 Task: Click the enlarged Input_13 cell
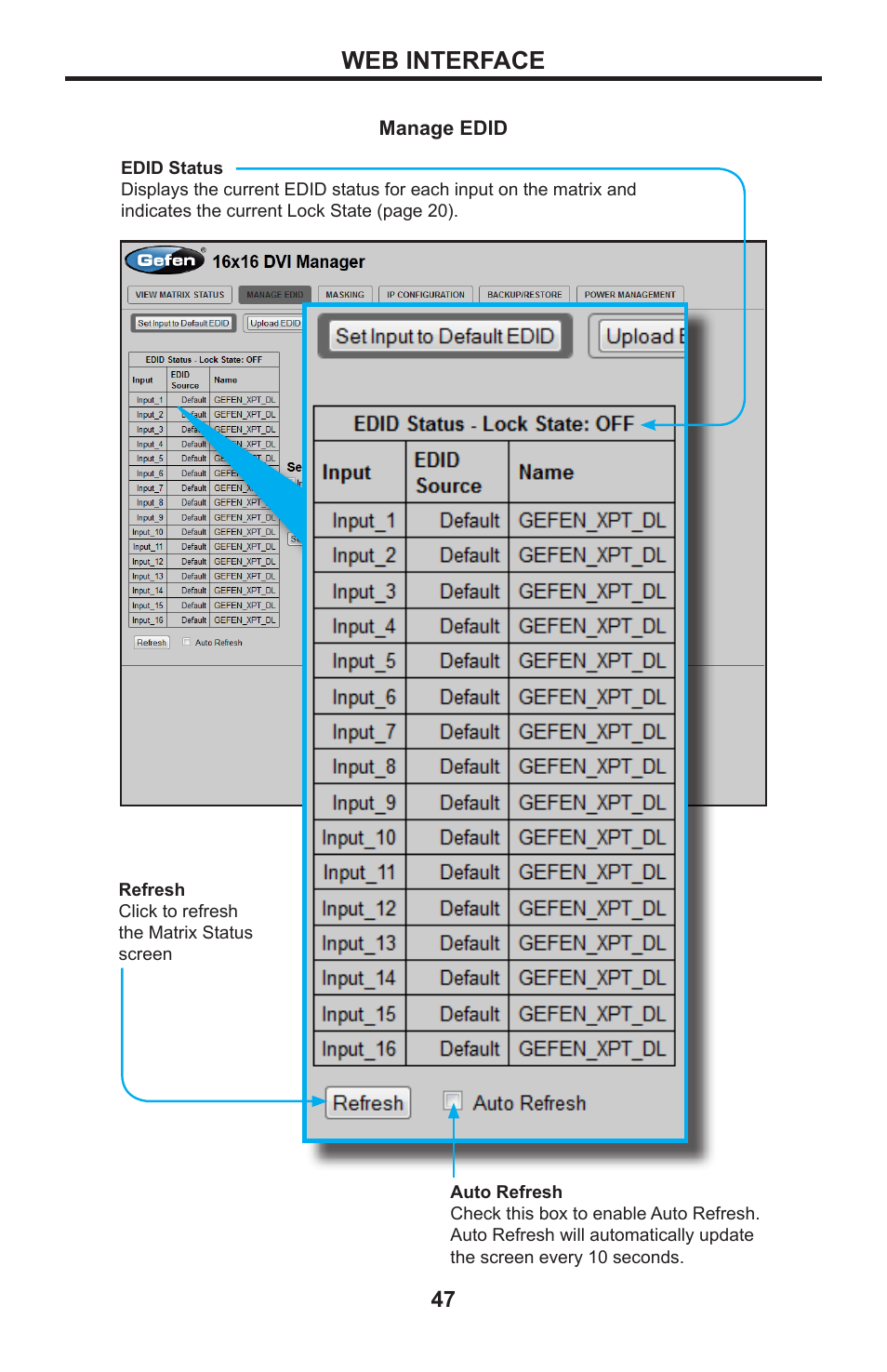(361, 943)
